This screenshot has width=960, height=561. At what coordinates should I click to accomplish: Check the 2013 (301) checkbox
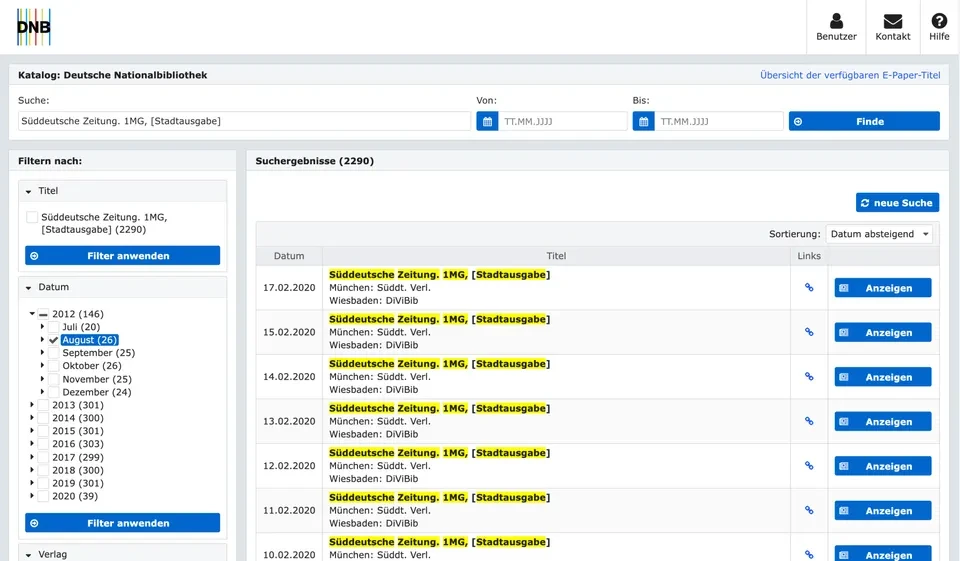tap(43, 405)
